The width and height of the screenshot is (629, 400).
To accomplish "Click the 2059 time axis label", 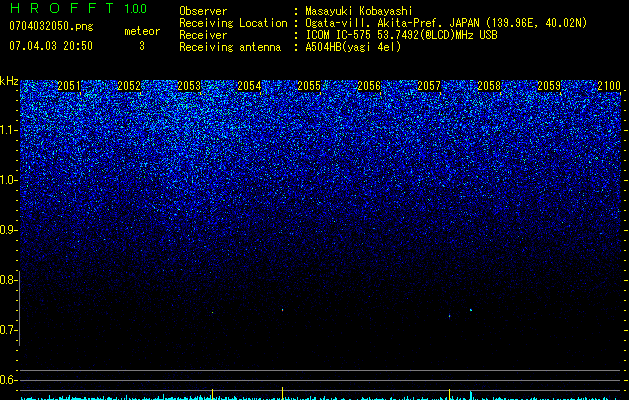I will pyautogui.click(x=549, y=86).
